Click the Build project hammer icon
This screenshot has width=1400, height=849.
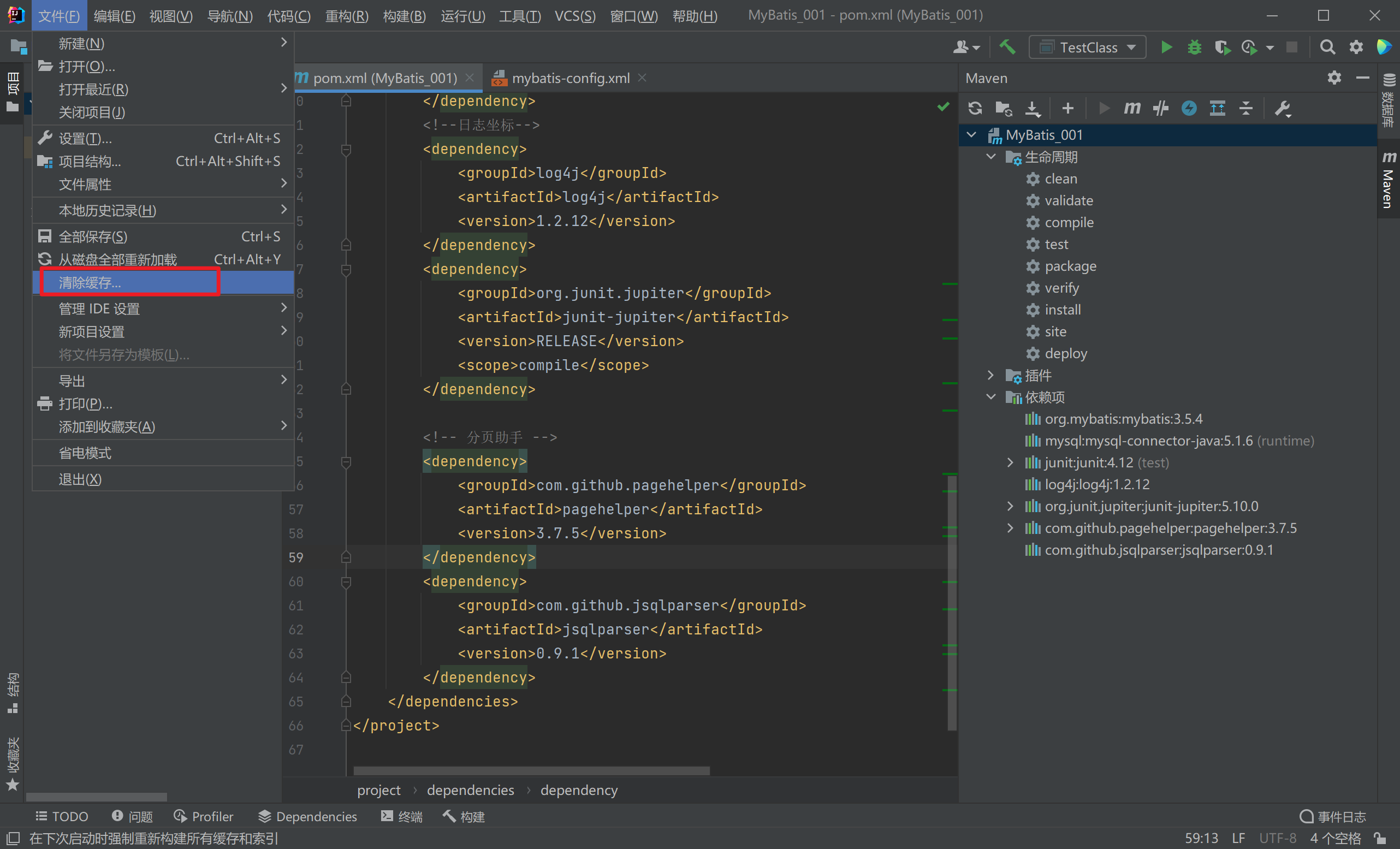[1007, 47]
